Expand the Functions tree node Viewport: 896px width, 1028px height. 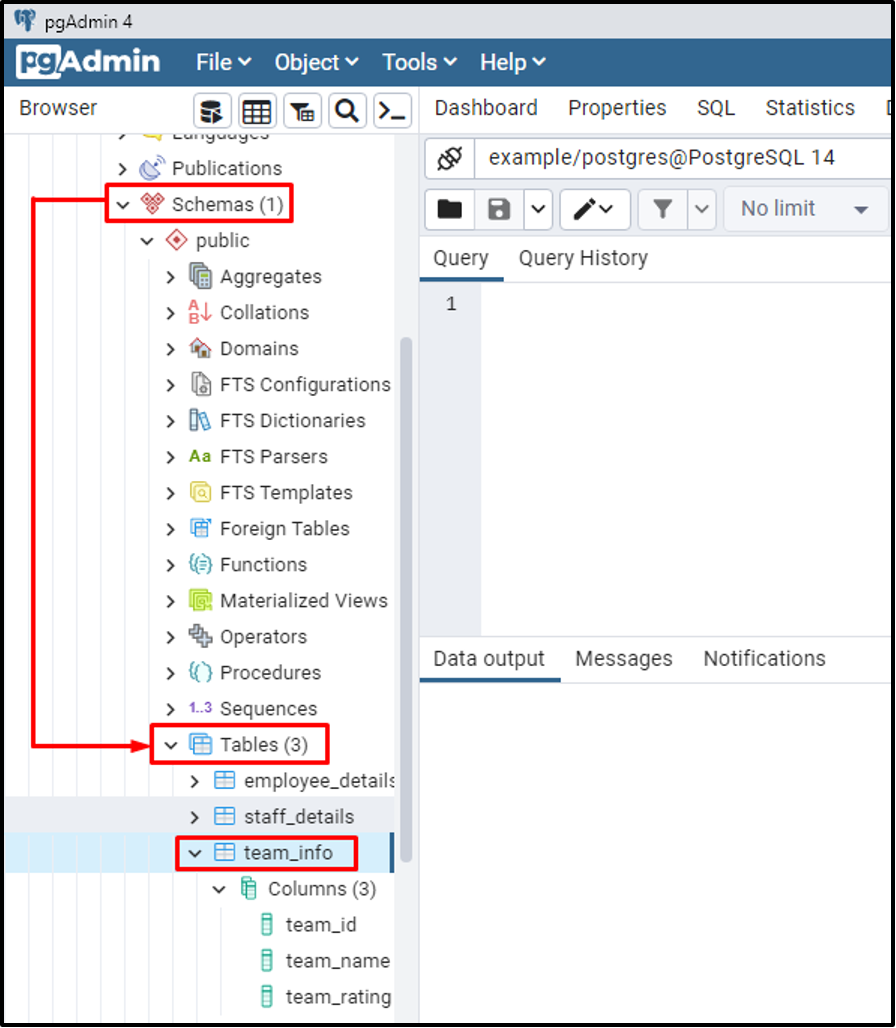coord(169,564)
